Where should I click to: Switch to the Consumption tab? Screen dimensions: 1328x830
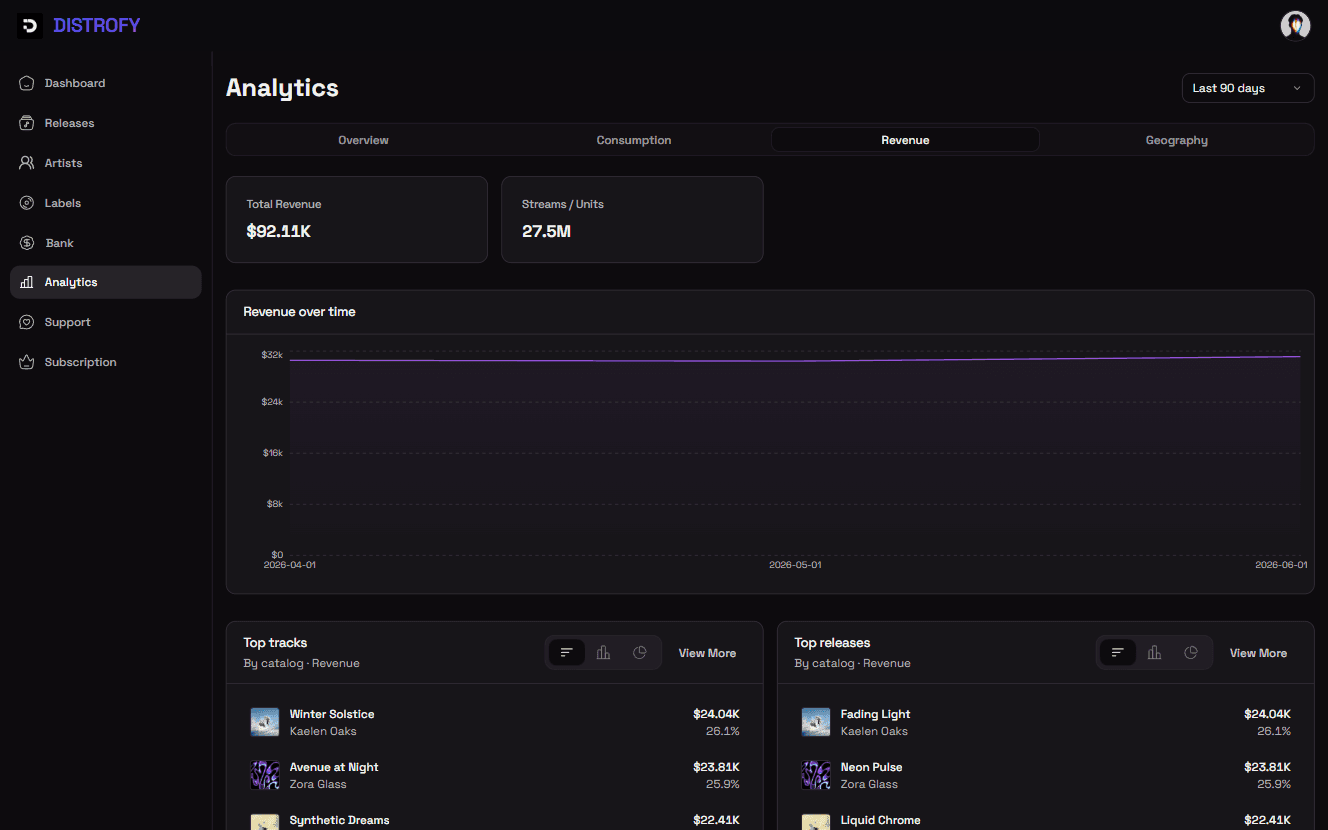coord(634,140)
